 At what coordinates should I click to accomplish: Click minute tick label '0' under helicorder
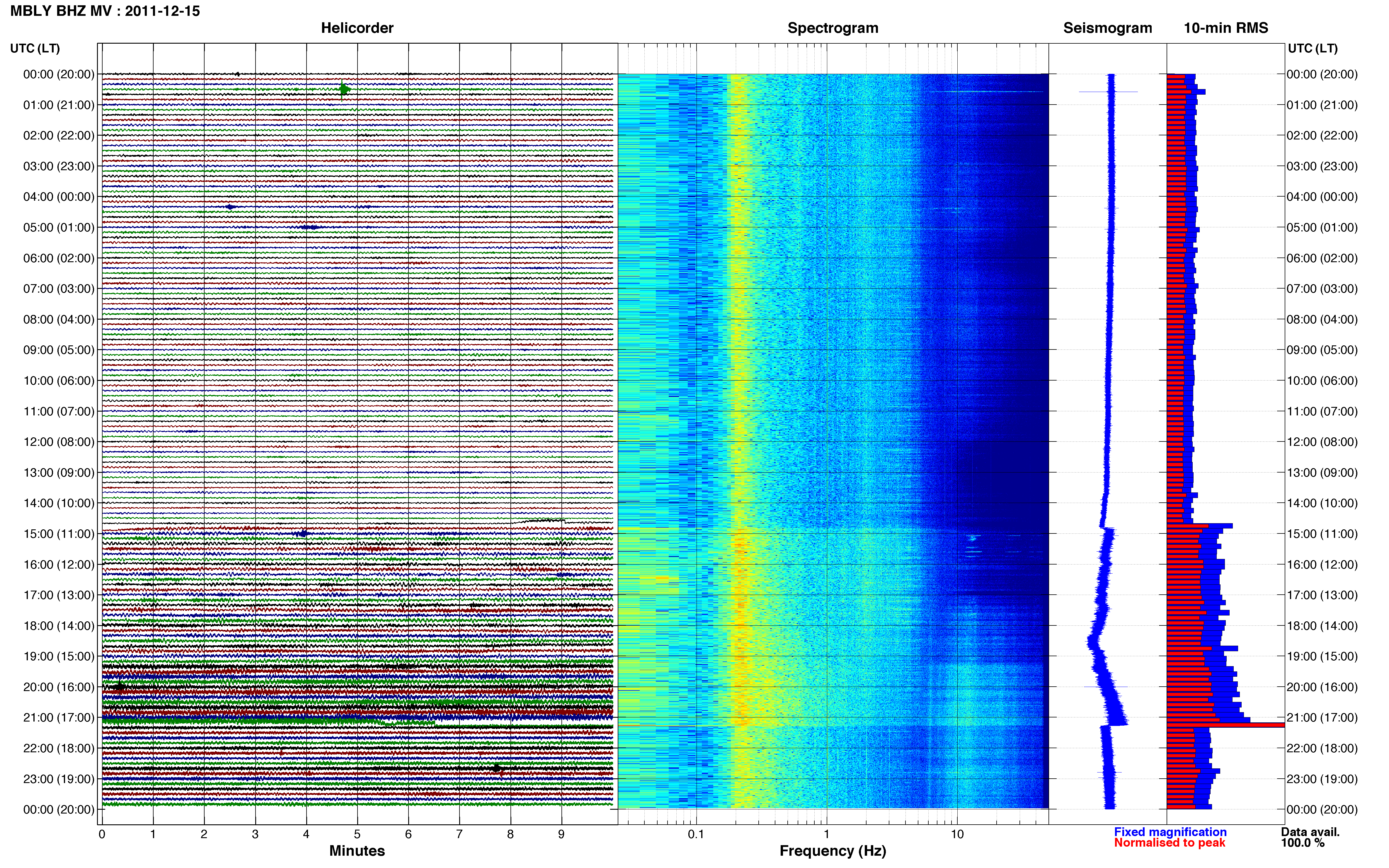[102, 834]
